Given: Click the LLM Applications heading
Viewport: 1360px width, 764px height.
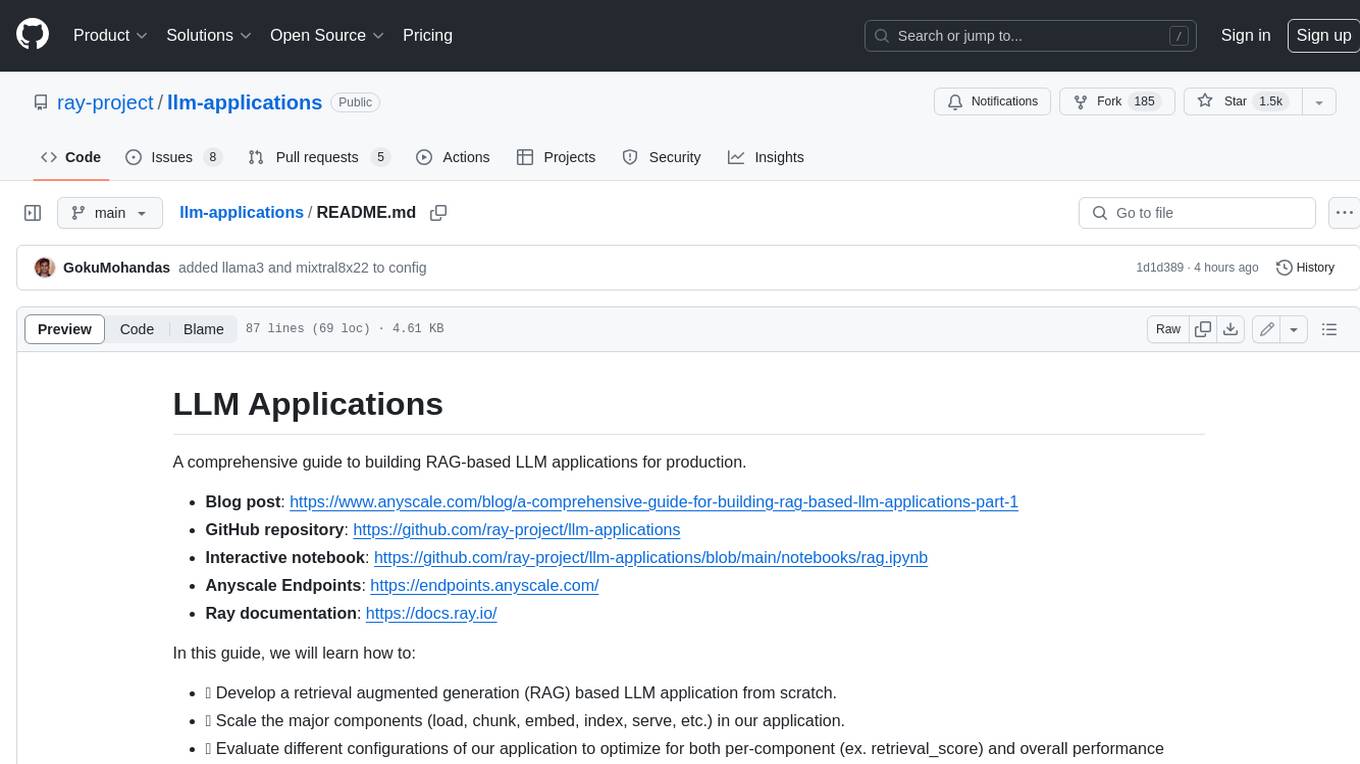Looking at the screenshot, I should [308, 404].
